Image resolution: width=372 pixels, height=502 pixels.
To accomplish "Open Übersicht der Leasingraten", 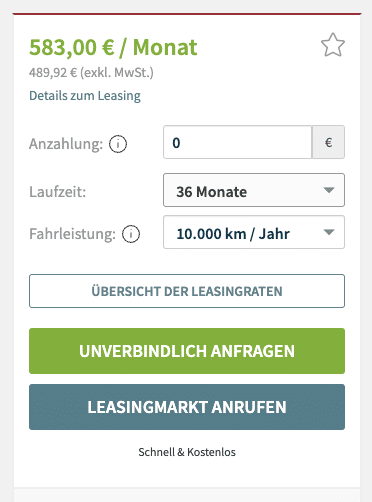I will point(187,291).
